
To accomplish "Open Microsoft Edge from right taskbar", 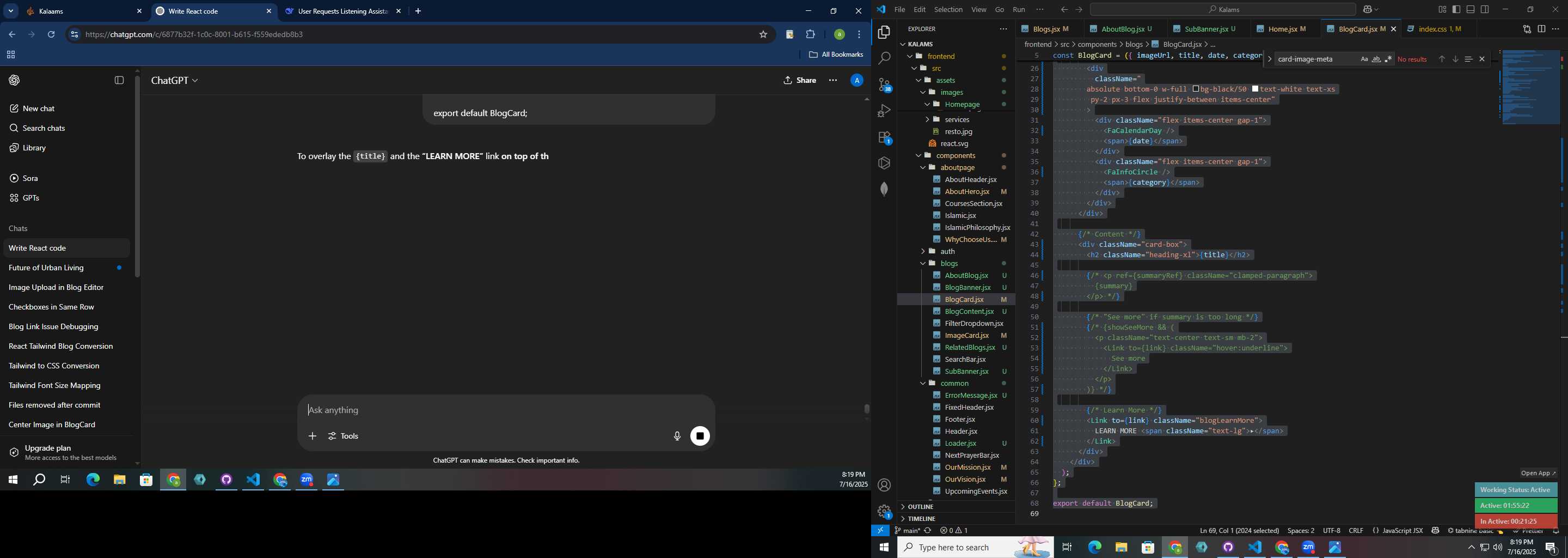I will pyautogui.click(x=1094, y=548).
